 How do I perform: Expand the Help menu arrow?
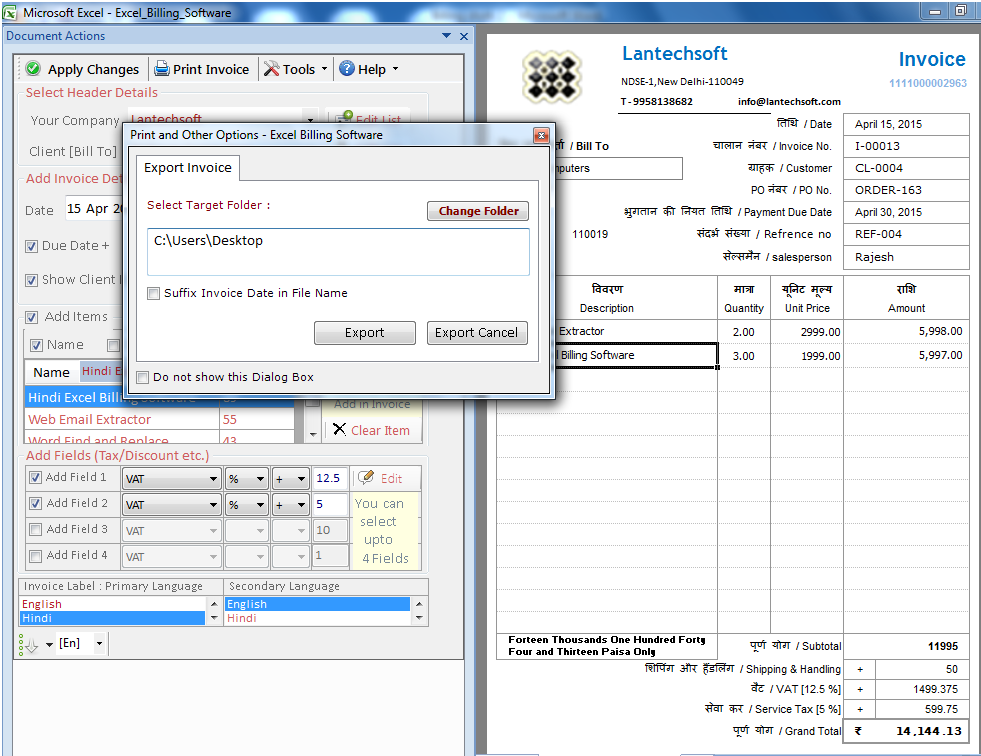[x=395, y=68]
